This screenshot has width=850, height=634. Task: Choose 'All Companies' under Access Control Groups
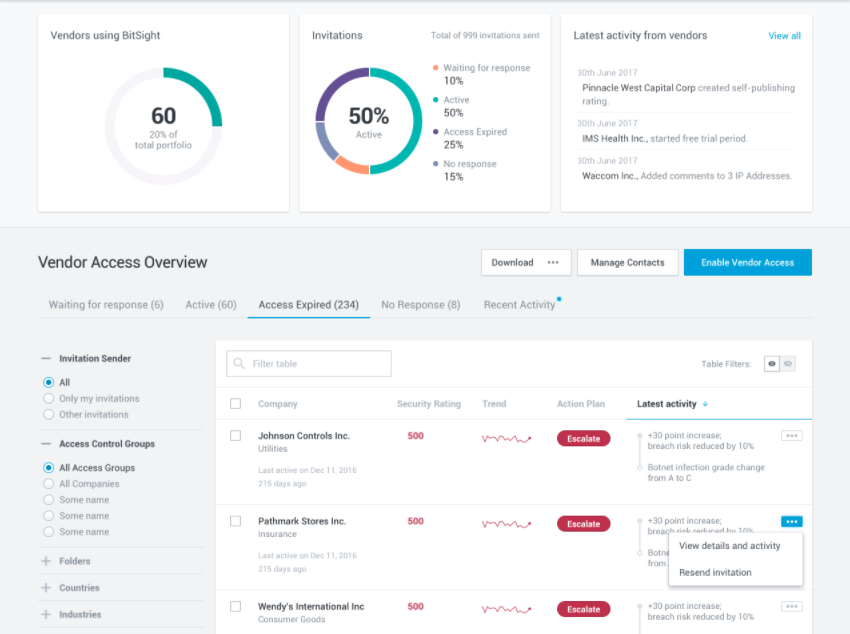point(49,483)
